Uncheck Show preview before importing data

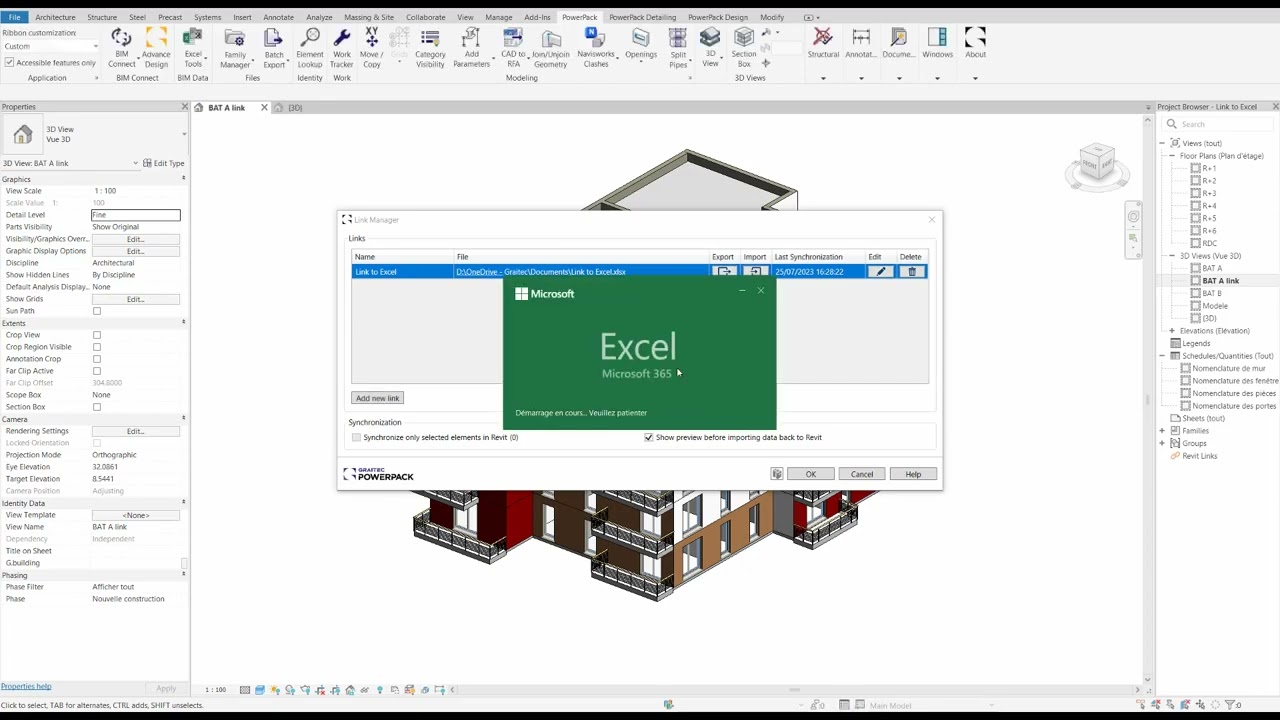point(649,437)
